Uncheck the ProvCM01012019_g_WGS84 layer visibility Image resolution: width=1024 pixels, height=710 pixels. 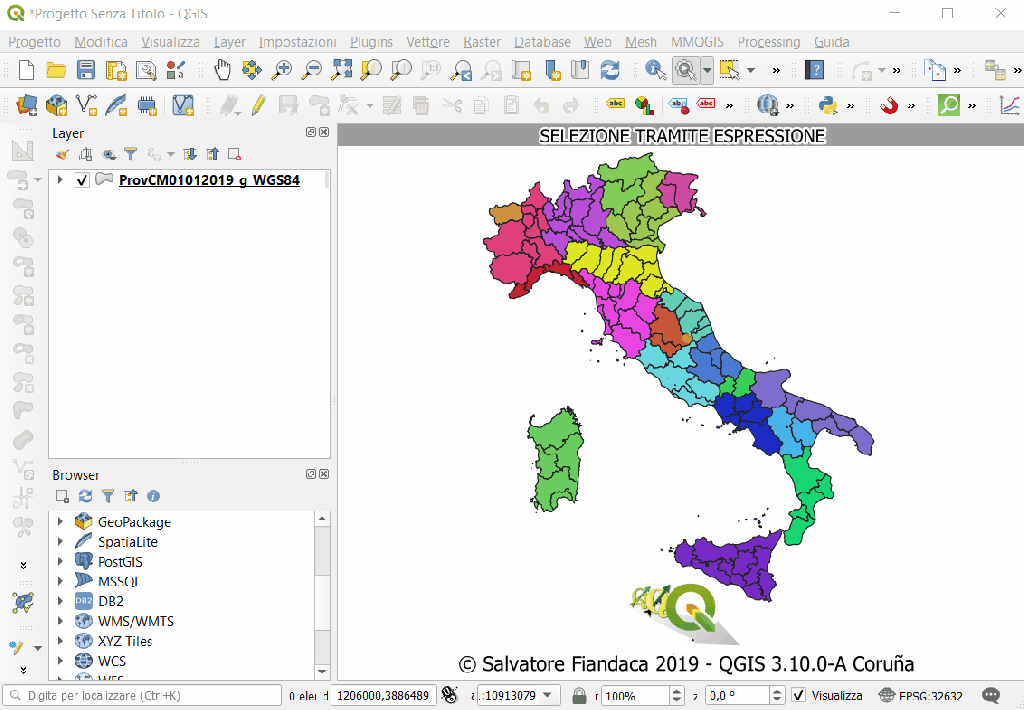pos(83,181)
